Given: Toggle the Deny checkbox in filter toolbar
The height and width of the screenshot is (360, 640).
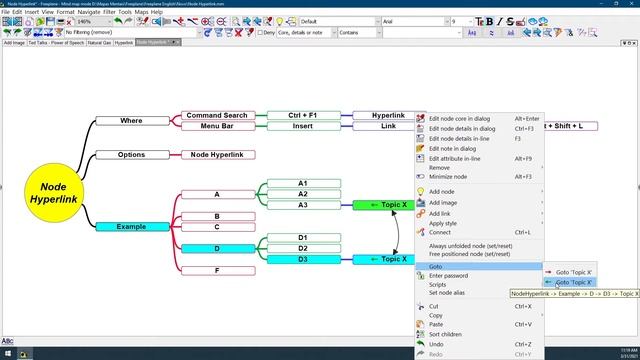Looking at the screenshot, I should pyautogui.click(x=260, y=32).
